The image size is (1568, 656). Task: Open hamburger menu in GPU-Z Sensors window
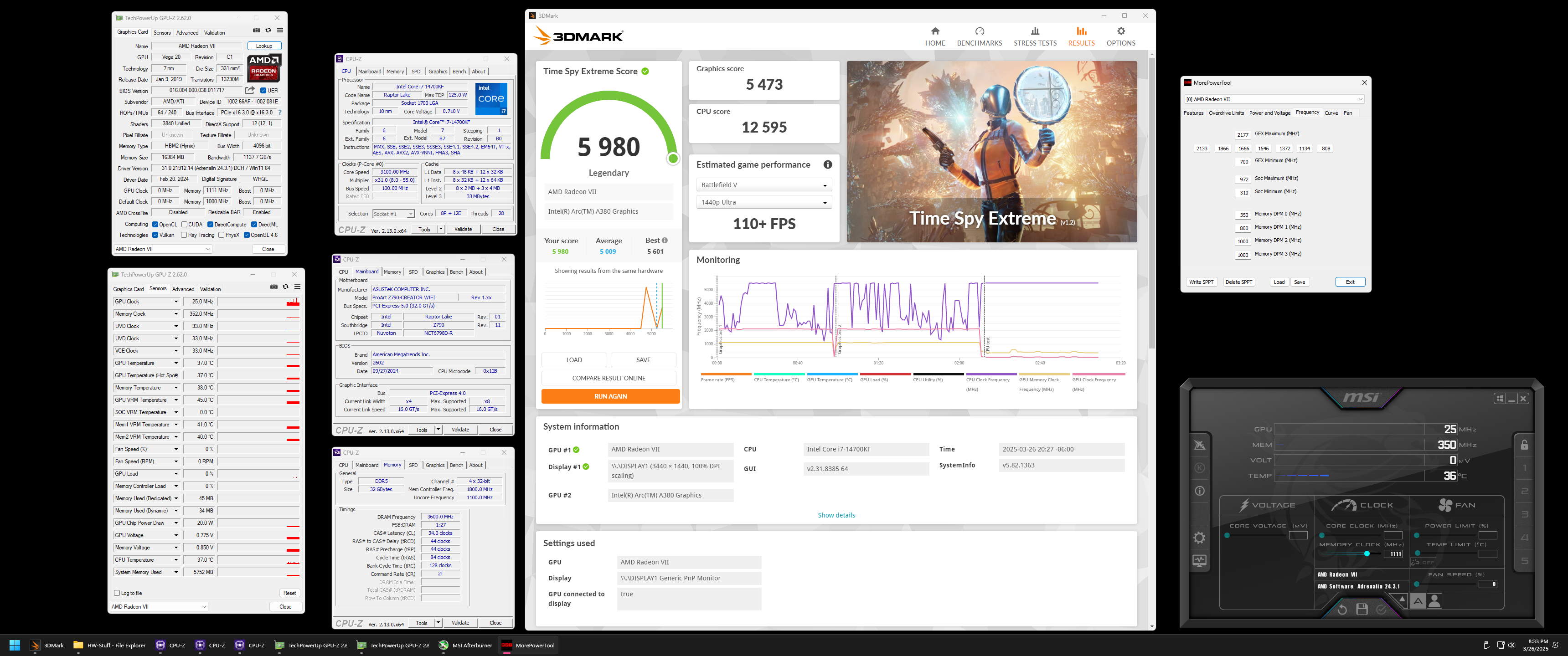click(297, 287)
